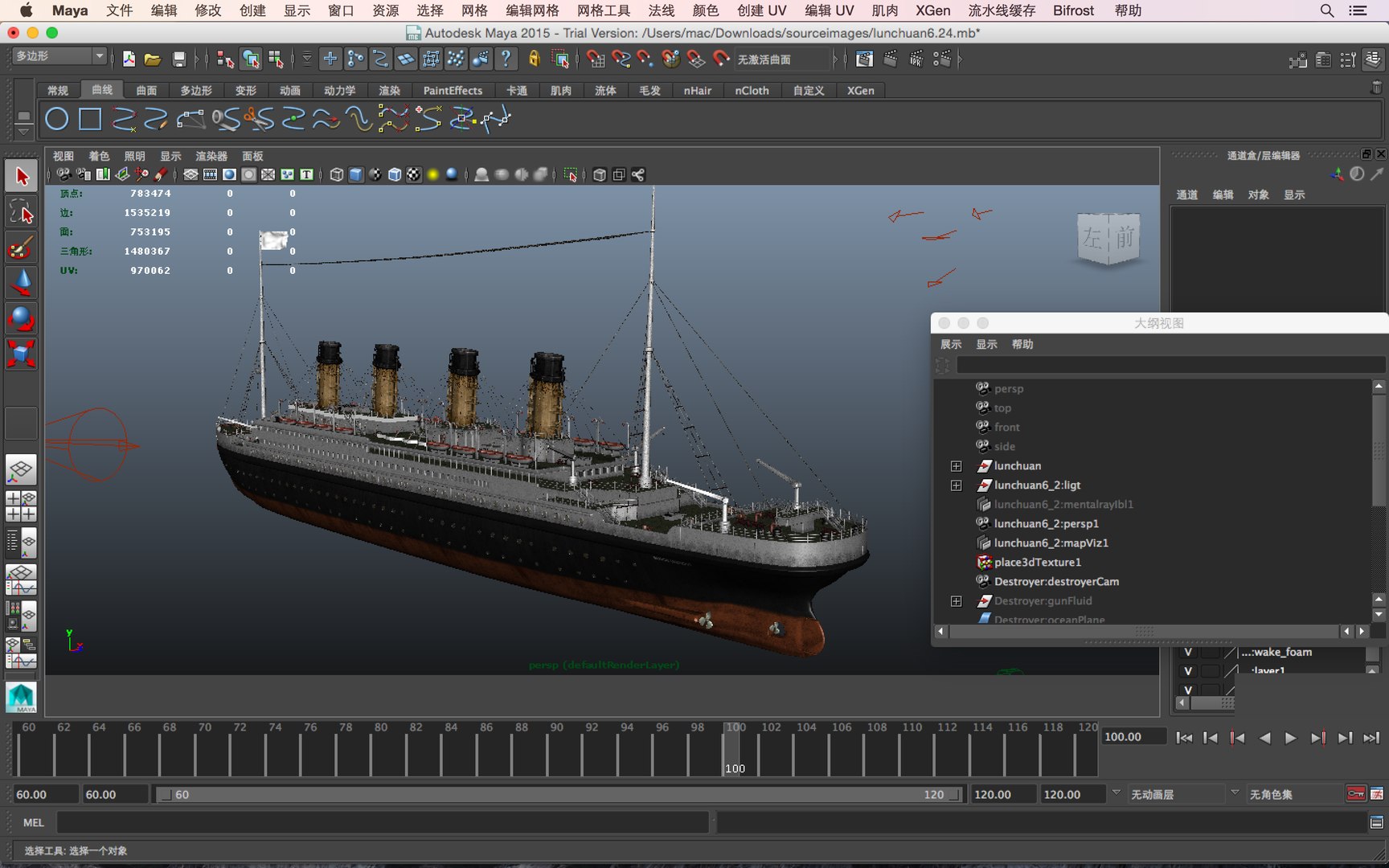
Task: Switch to the 多边形 shelf tab
Action: click(196, 91)
